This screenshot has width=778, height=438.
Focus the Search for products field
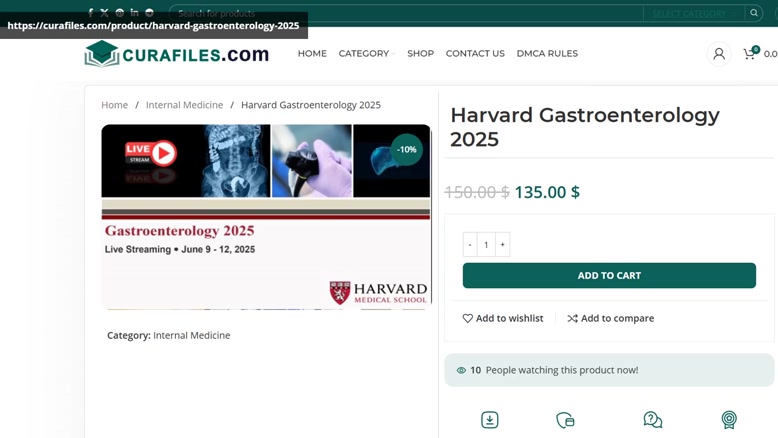[406, 13]
